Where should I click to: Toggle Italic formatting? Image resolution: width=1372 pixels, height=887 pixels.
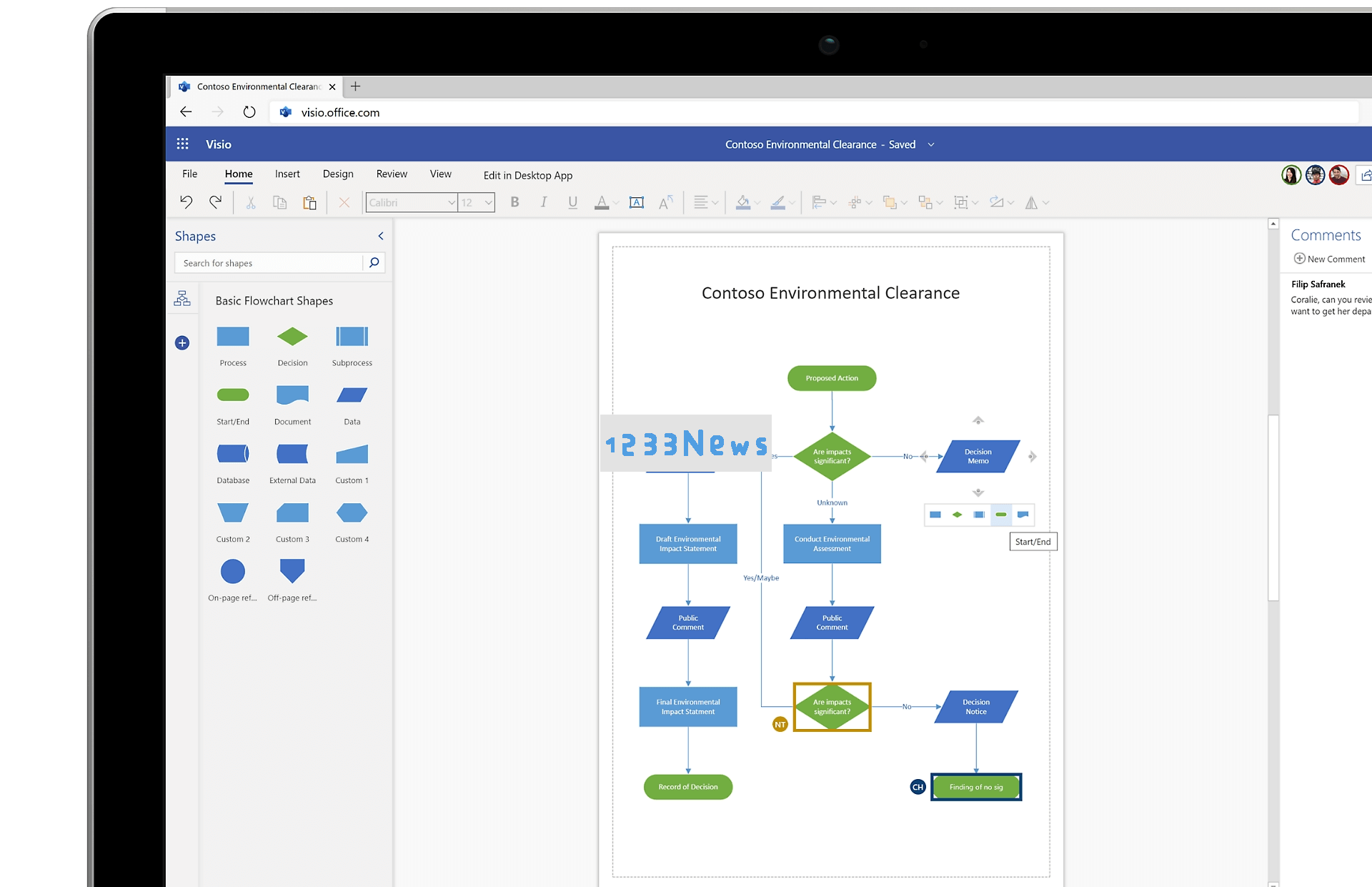tap(544, 202)
